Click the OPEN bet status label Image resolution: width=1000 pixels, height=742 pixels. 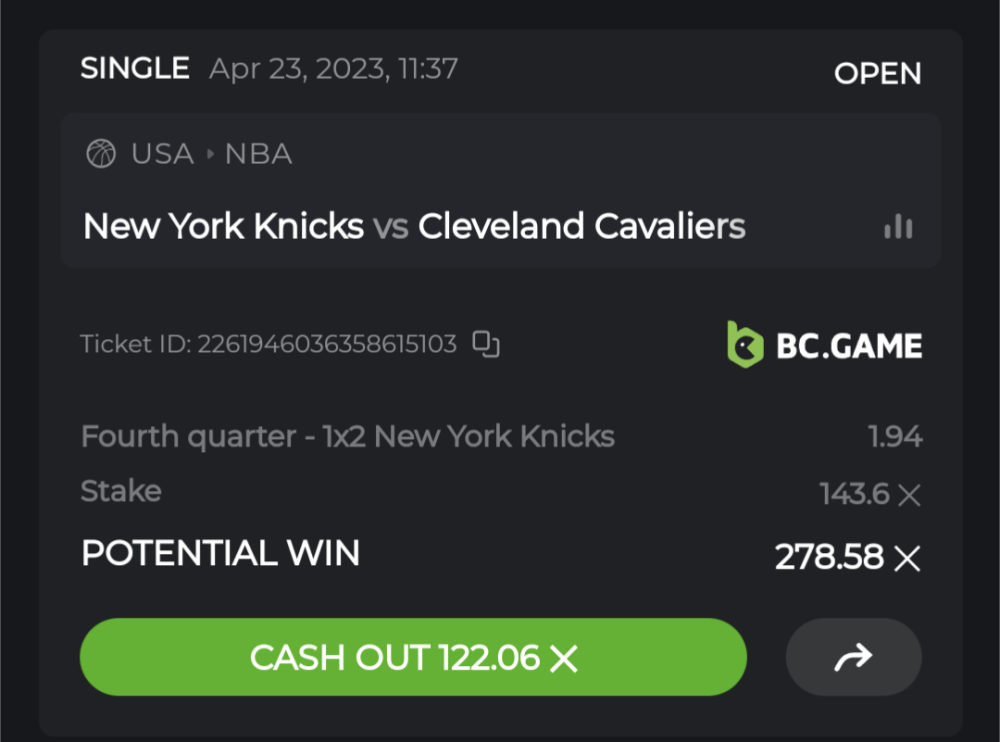click(877, 74)
